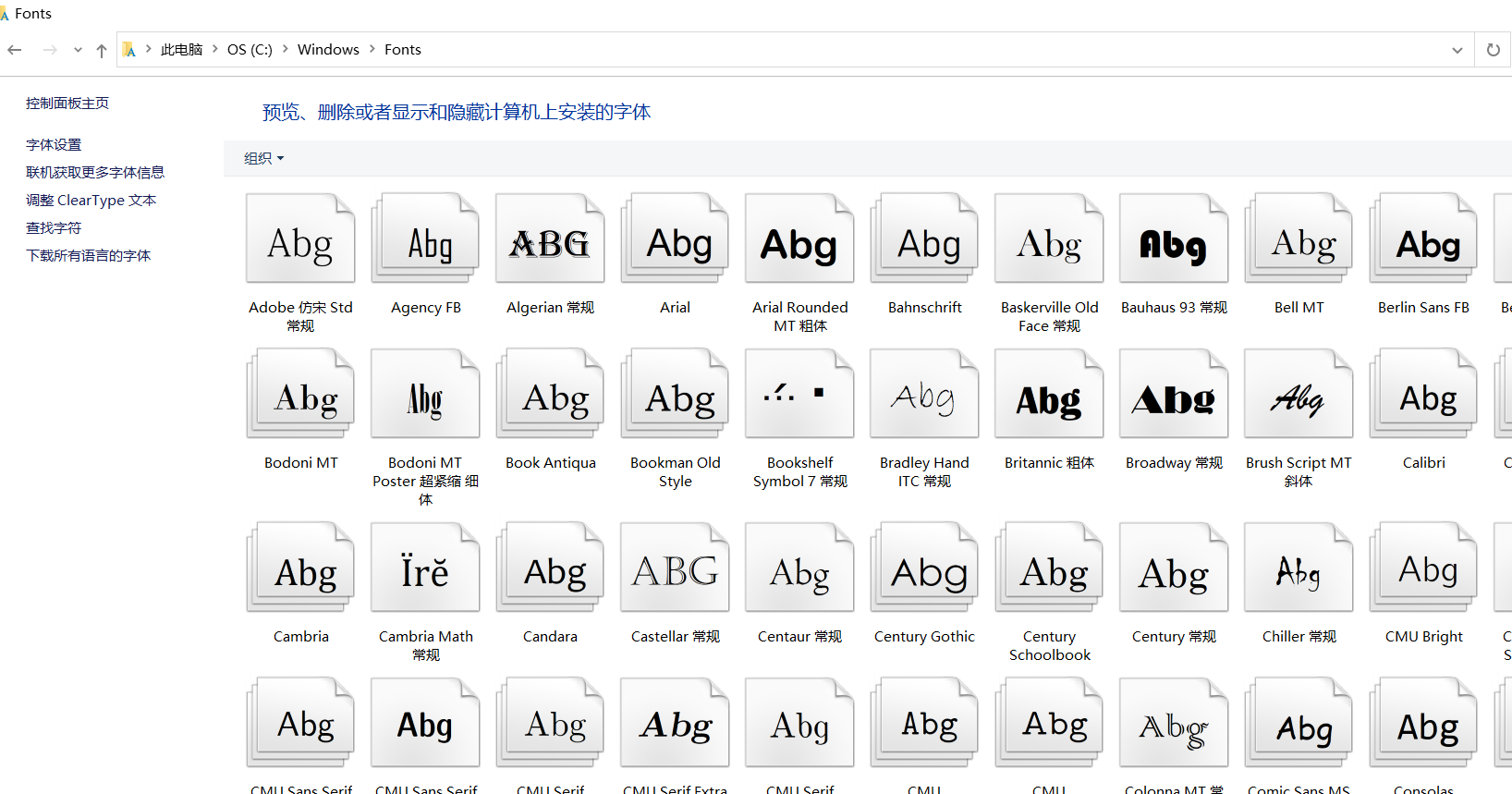Navigate to Windows folder in address bar
The image size is (1512, 794).
[x=328, y=50]
